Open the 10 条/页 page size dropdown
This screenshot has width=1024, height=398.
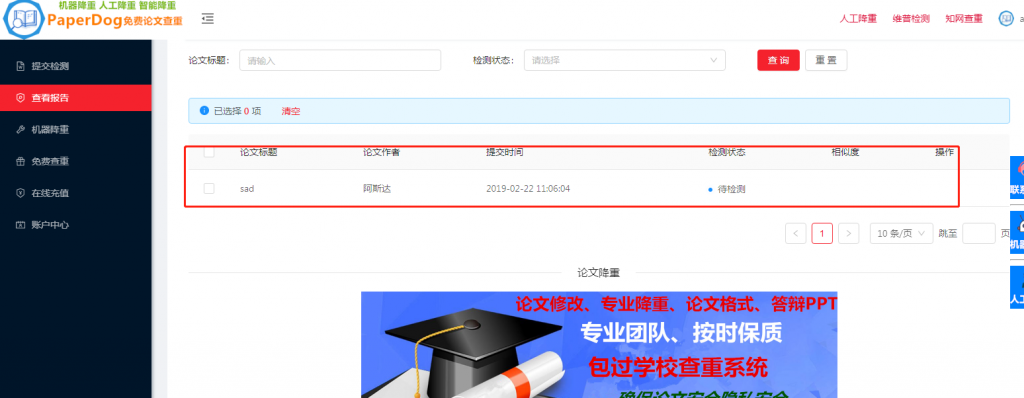coord(901,233)
